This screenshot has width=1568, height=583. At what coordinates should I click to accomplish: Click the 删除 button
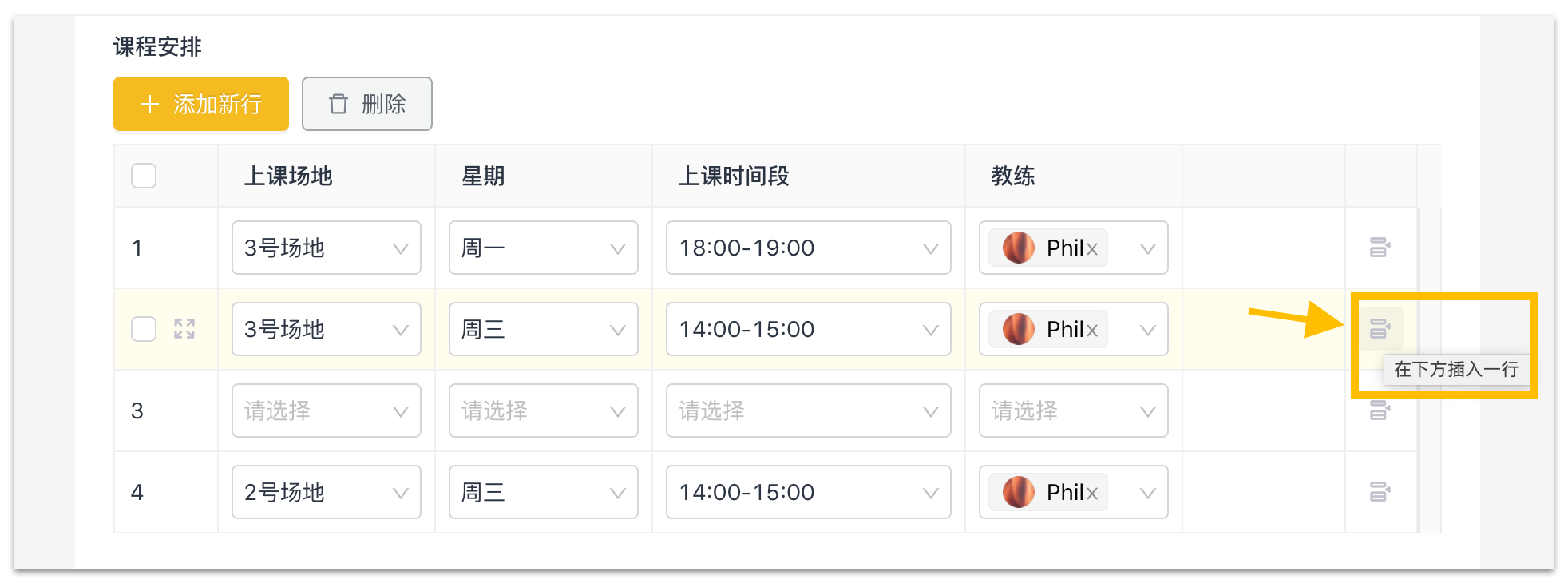[367, 104]
